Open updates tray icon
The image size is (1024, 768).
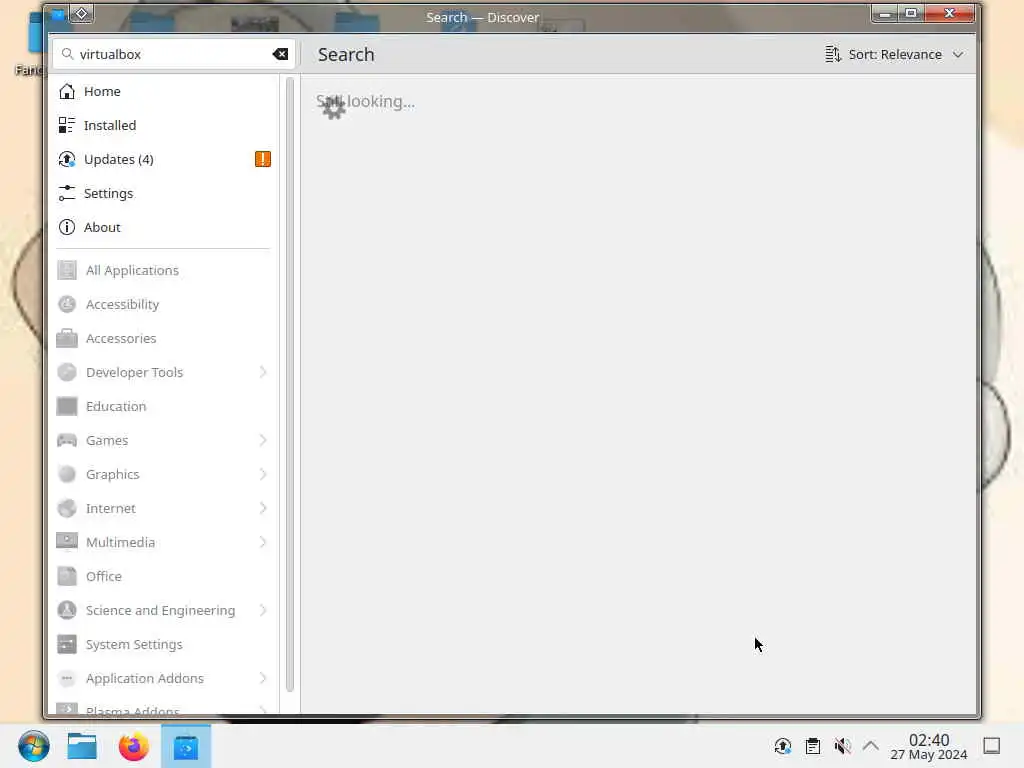tap(782, 746)
